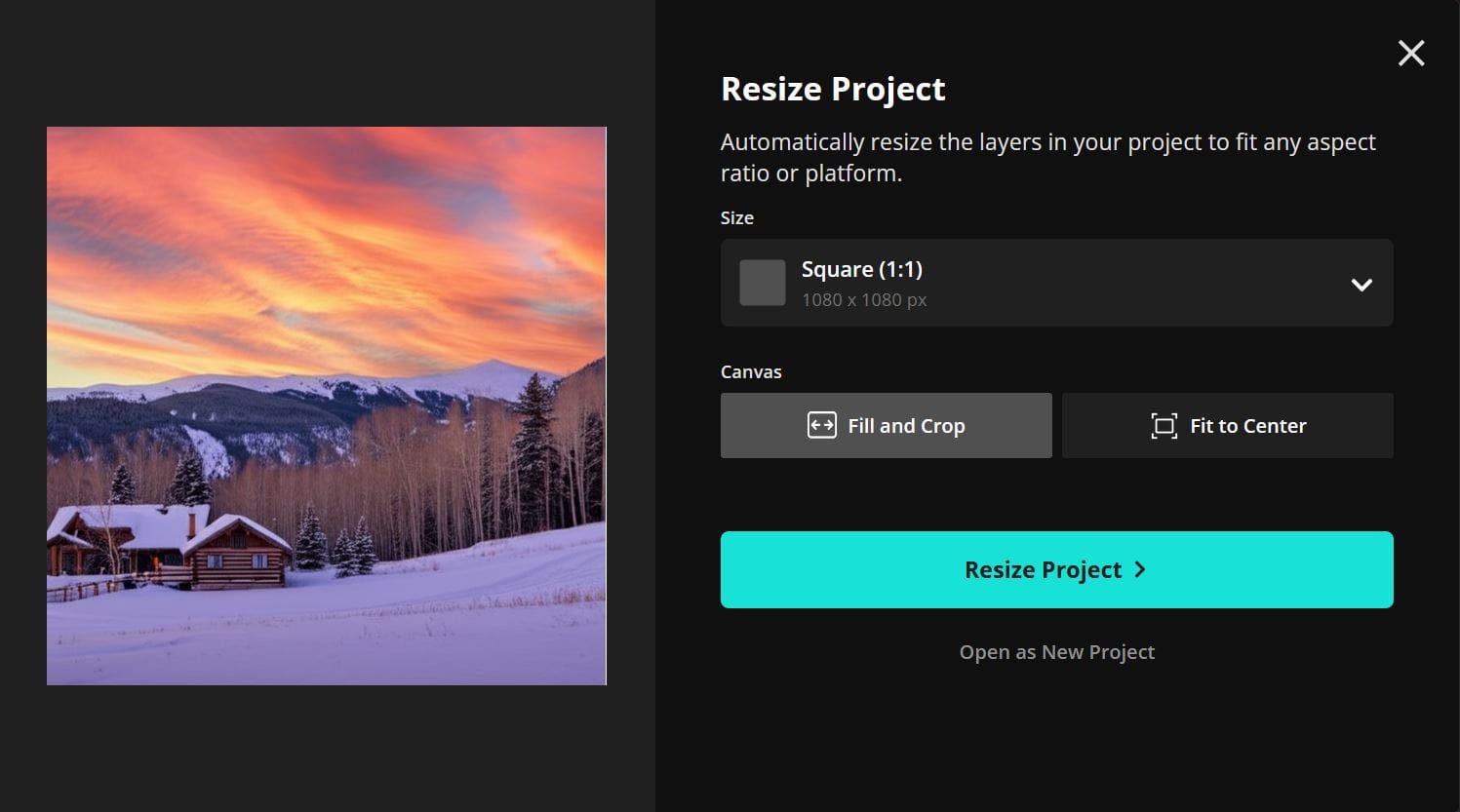This screenshot has height=812, width=1460.
Task: Click the Resize Project button
Action: pyautogui.click(x=1056, y=569)
